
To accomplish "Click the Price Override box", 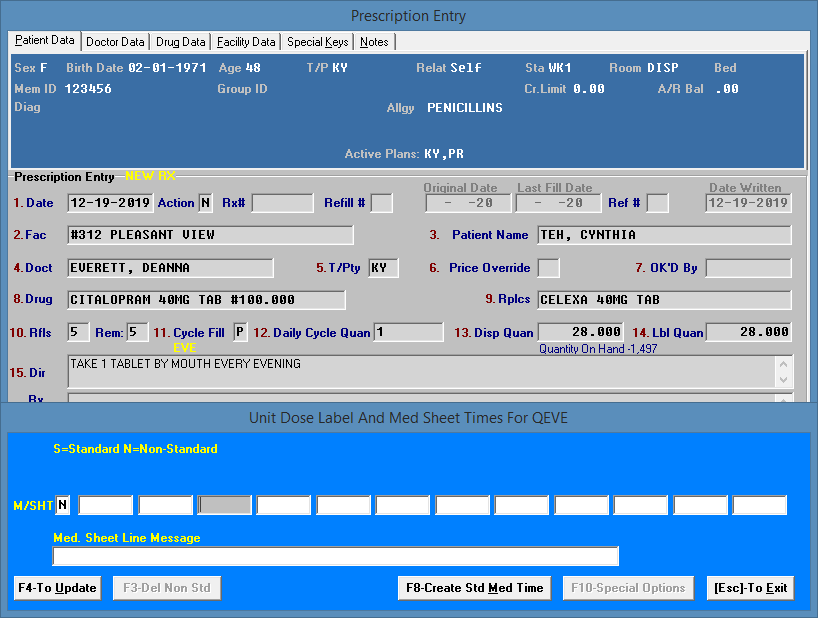I will pyautogui.click(x=548, y=268).
